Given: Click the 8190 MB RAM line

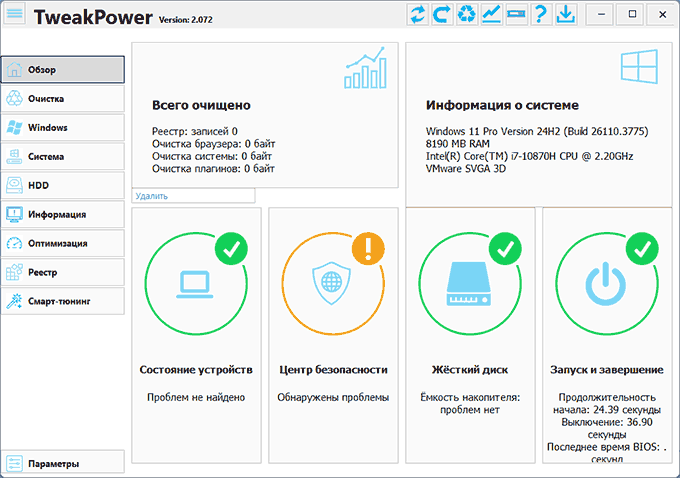Looking at the screenshot, I should click(458, 144).
